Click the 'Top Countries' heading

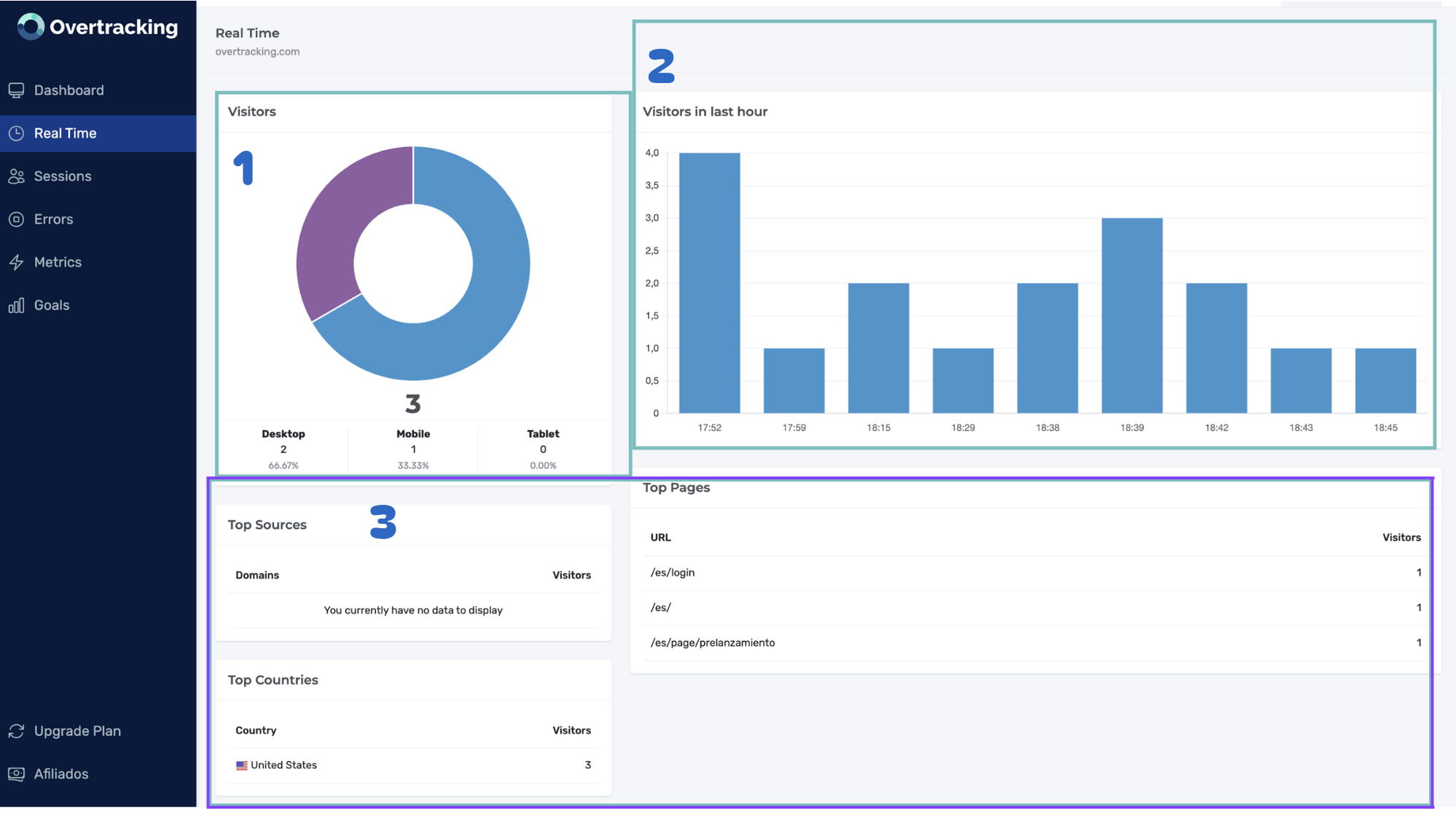click(x=273, y=680)
